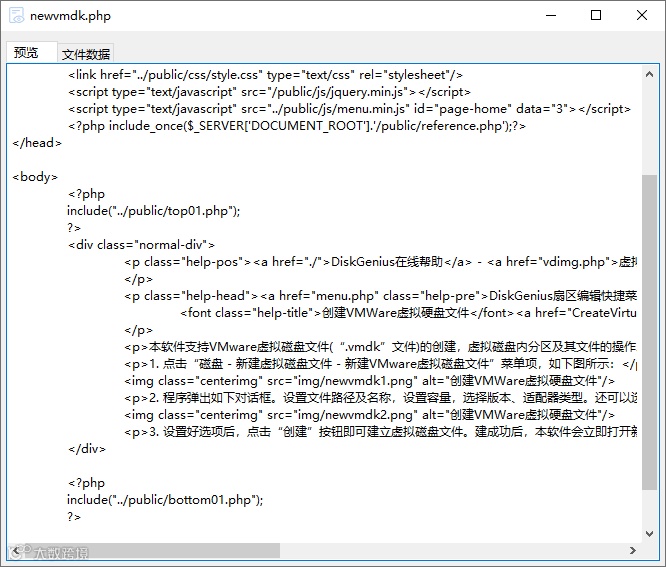Click the <body> tag line
Screen dimensions: 666x567
tap(35, 177)
